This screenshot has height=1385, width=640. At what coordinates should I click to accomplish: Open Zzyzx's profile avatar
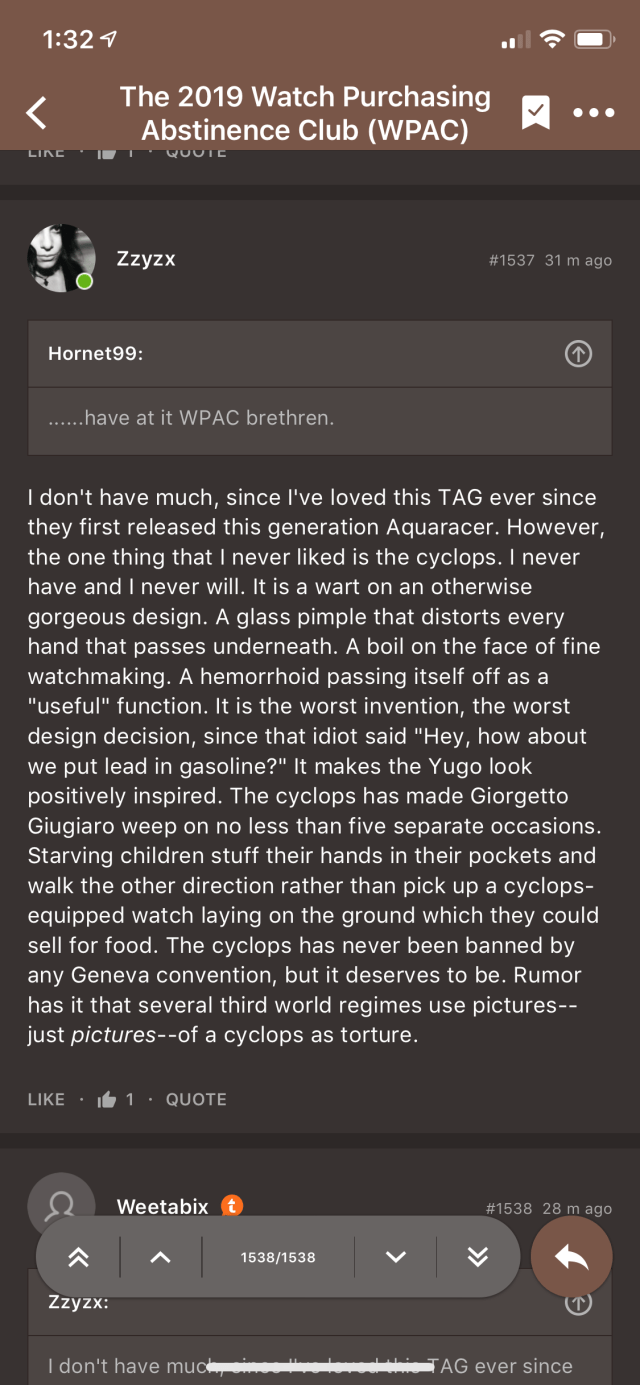pos(61,258)
